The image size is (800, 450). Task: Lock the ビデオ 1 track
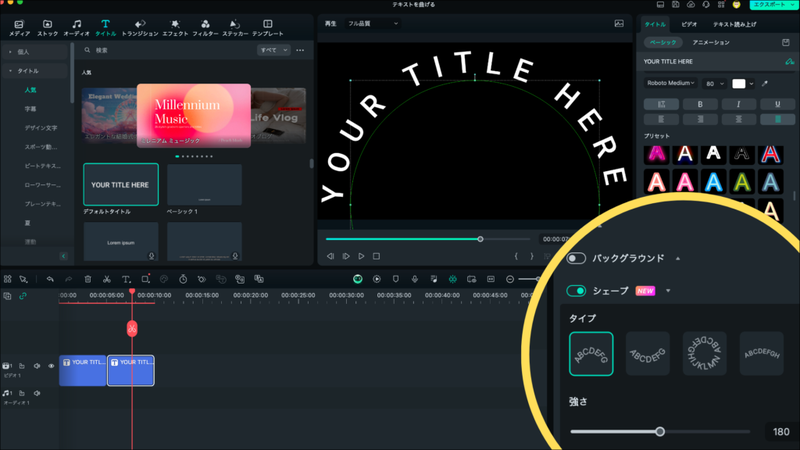pos(22,366)
